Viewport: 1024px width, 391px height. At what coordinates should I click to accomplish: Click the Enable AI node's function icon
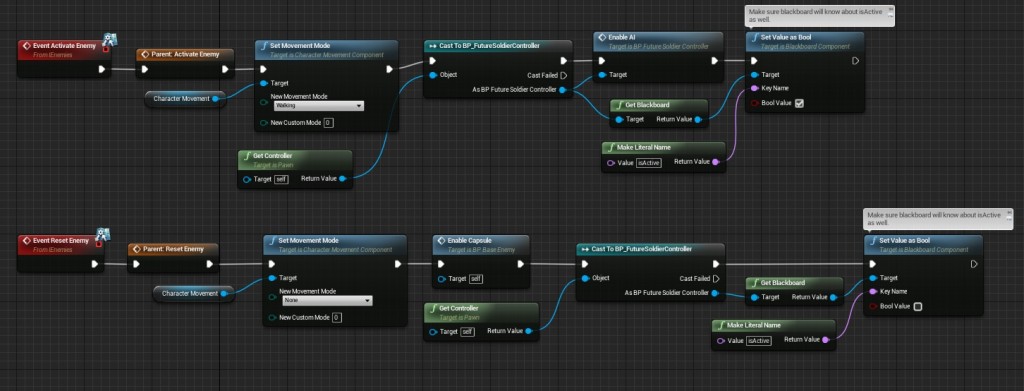pyautogui.click(x=602, y=38)
